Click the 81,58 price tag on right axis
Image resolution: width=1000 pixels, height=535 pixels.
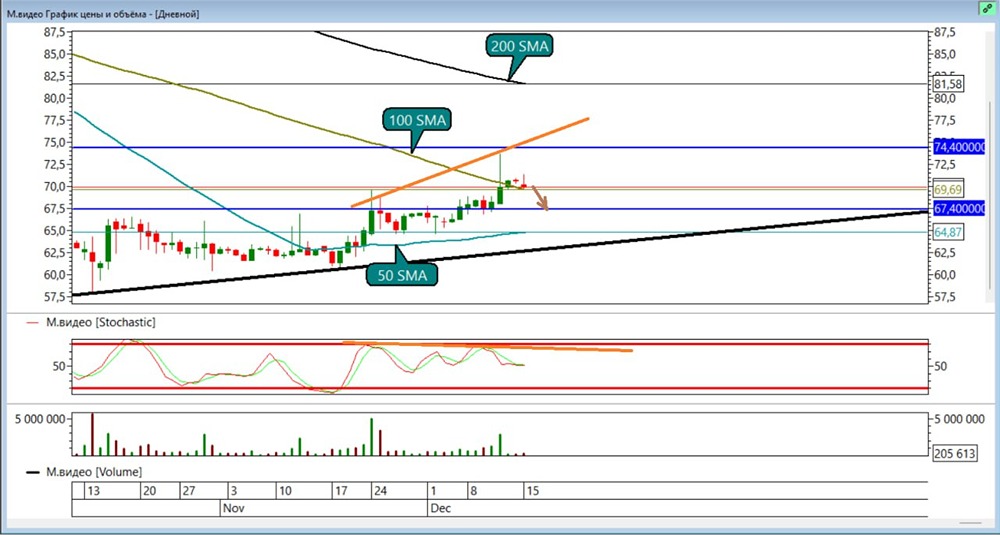point(948,84)
